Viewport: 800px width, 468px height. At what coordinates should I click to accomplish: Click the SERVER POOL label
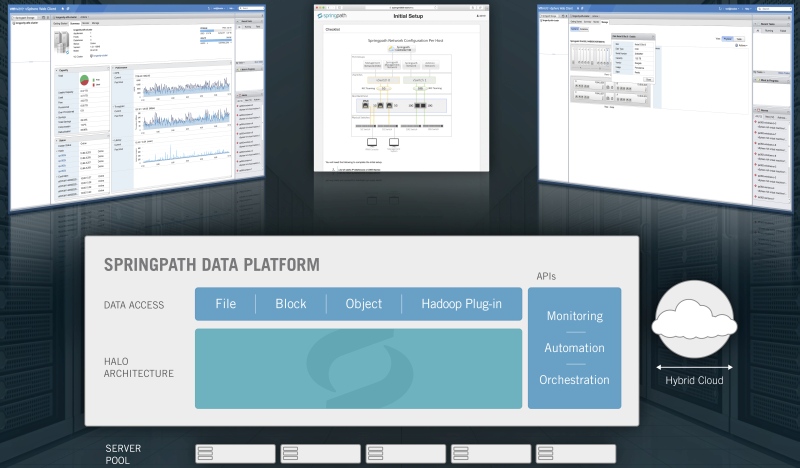(x=123, y=454)
